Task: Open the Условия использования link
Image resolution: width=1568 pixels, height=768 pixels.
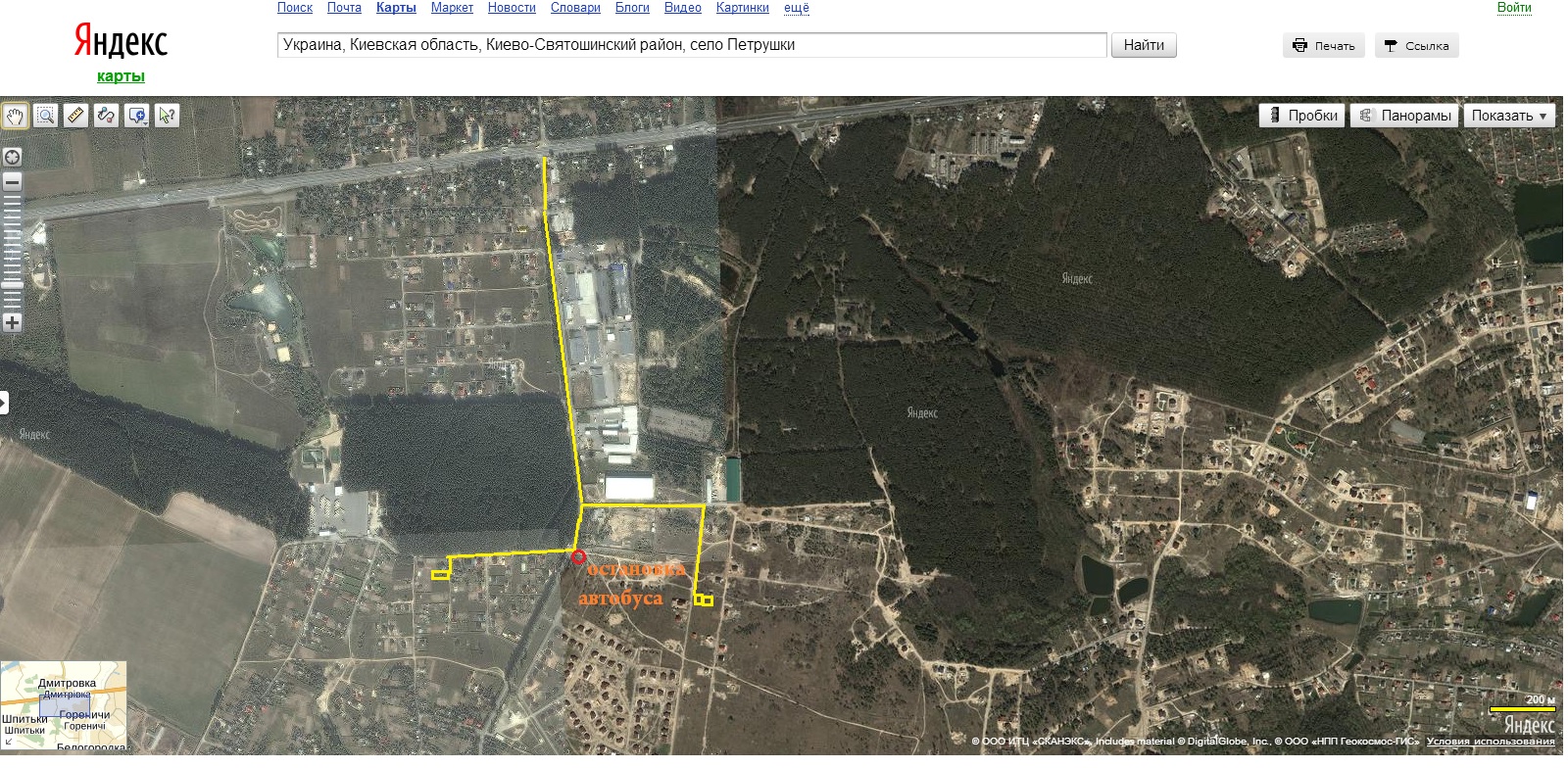Action: [x=1491, y=742]
